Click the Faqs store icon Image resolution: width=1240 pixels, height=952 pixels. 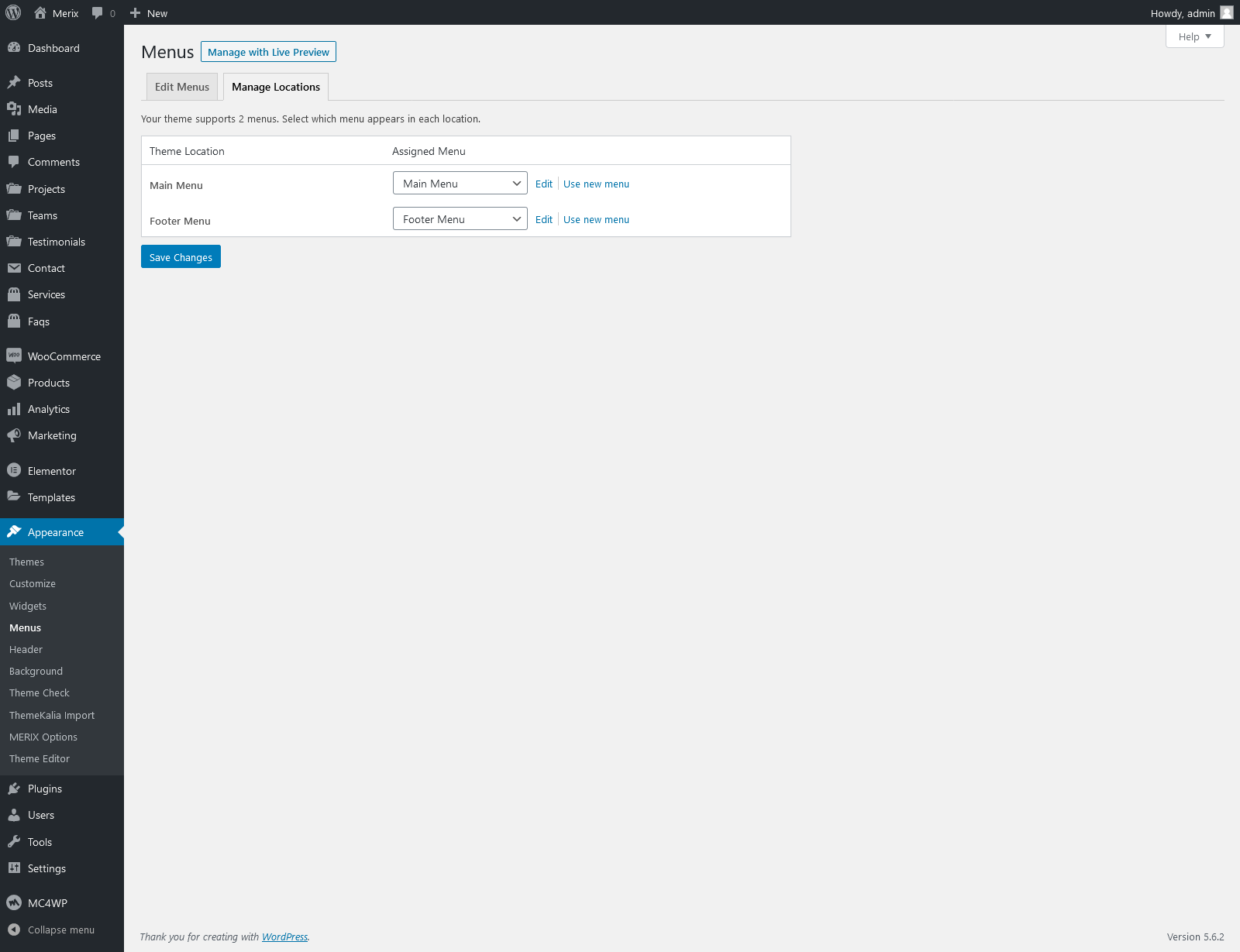[x=14, y=321]
